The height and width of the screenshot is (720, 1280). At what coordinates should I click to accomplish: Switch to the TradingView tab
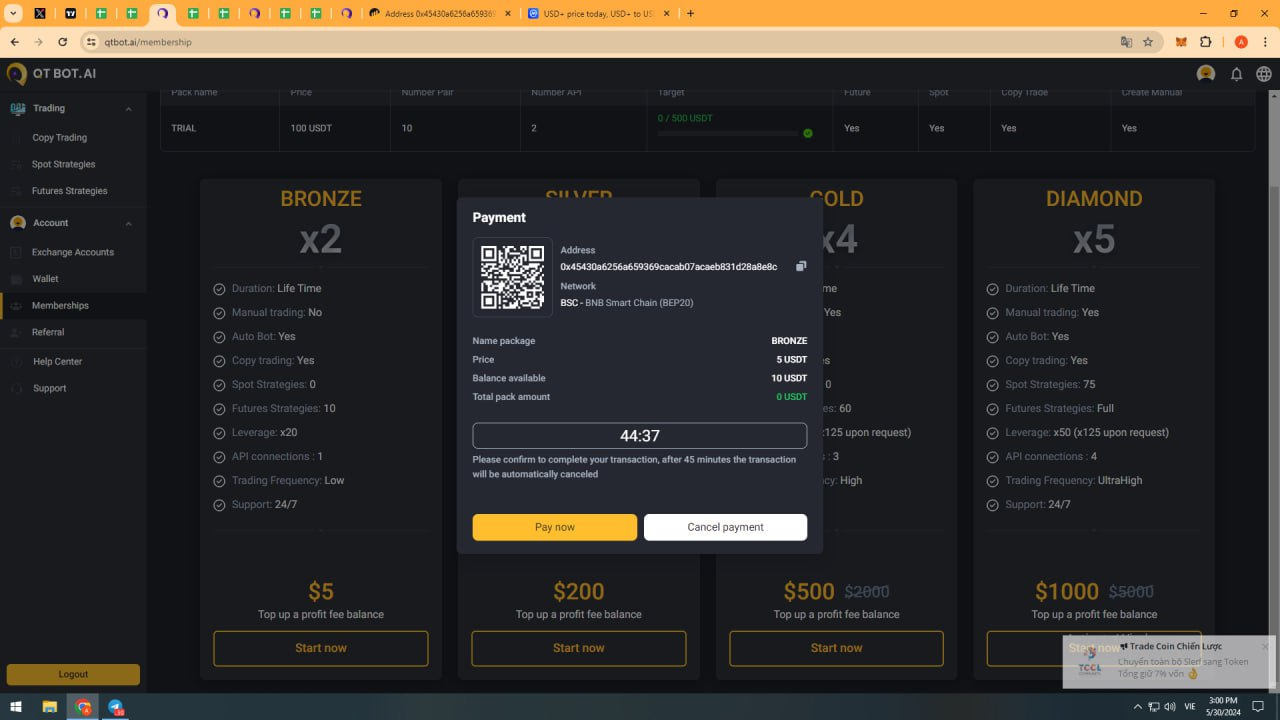pos(70,13)
